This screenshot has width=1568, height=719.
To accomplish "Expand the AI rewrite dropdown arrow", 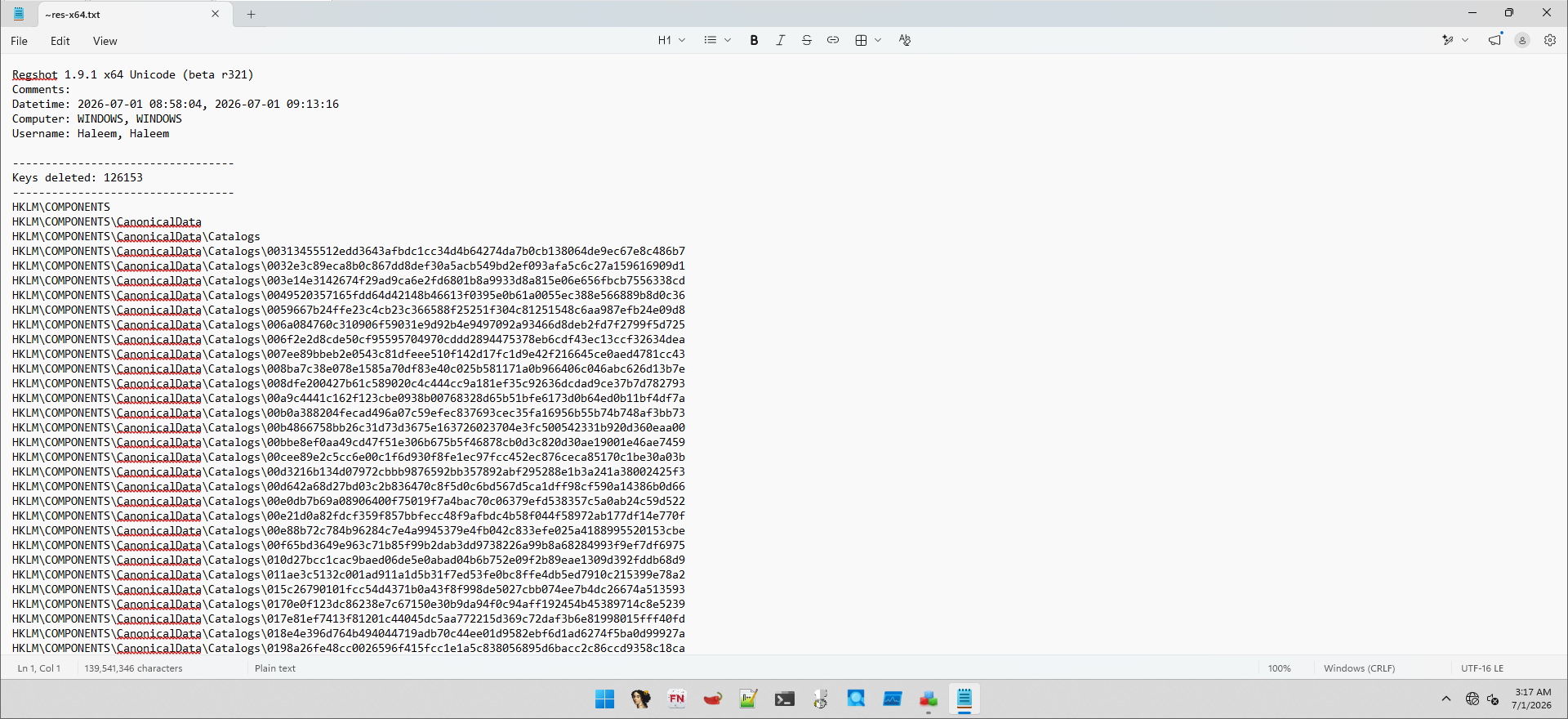I will pos(1465,40).
